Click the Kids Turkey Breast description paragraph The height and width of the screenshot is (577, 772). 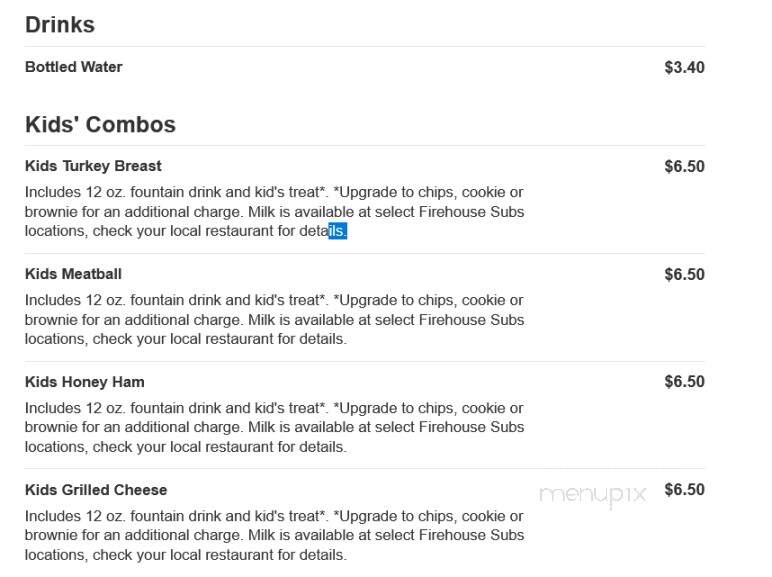coord(274,212)
